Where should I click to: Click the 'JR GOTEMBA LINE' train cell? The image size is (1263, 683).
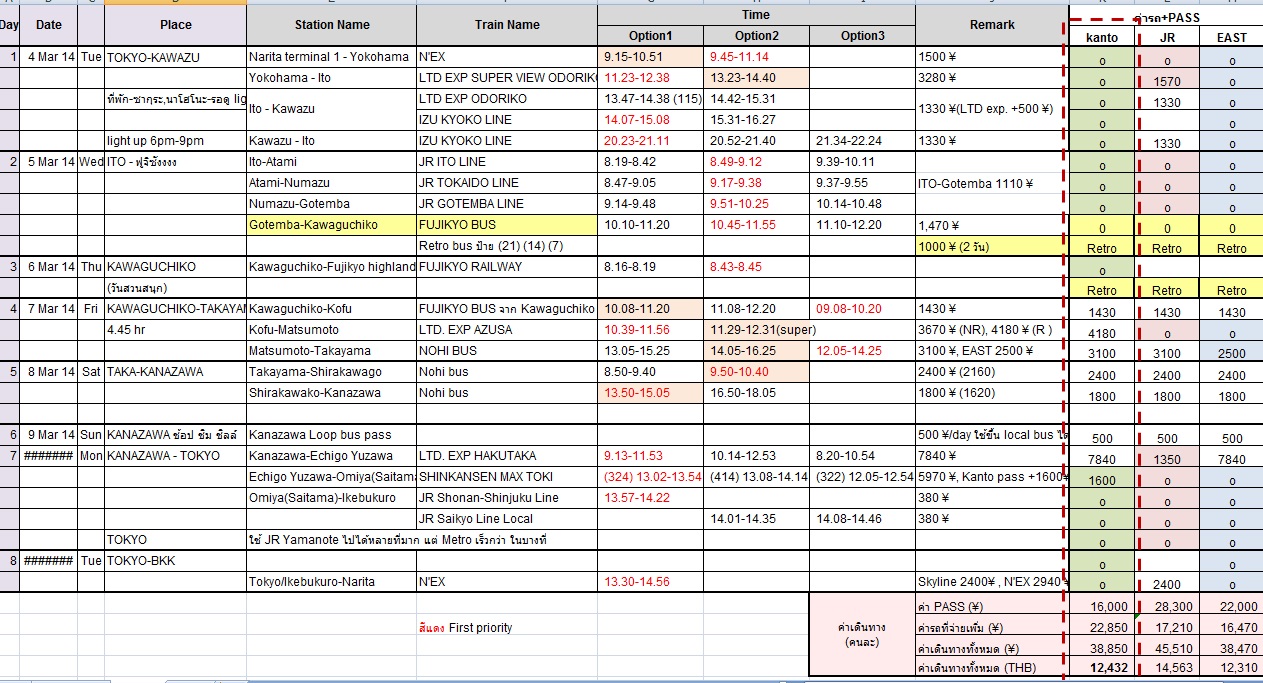507,204
